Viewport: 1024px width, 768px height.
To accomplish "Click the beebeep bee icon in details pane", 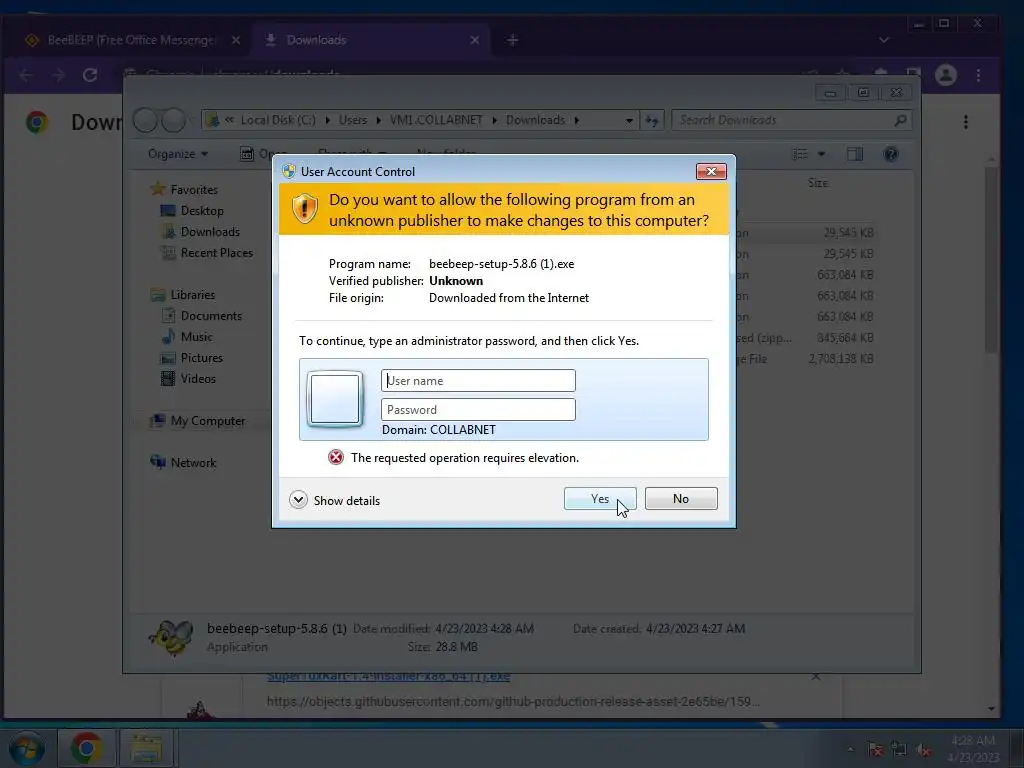I will 171,637.
